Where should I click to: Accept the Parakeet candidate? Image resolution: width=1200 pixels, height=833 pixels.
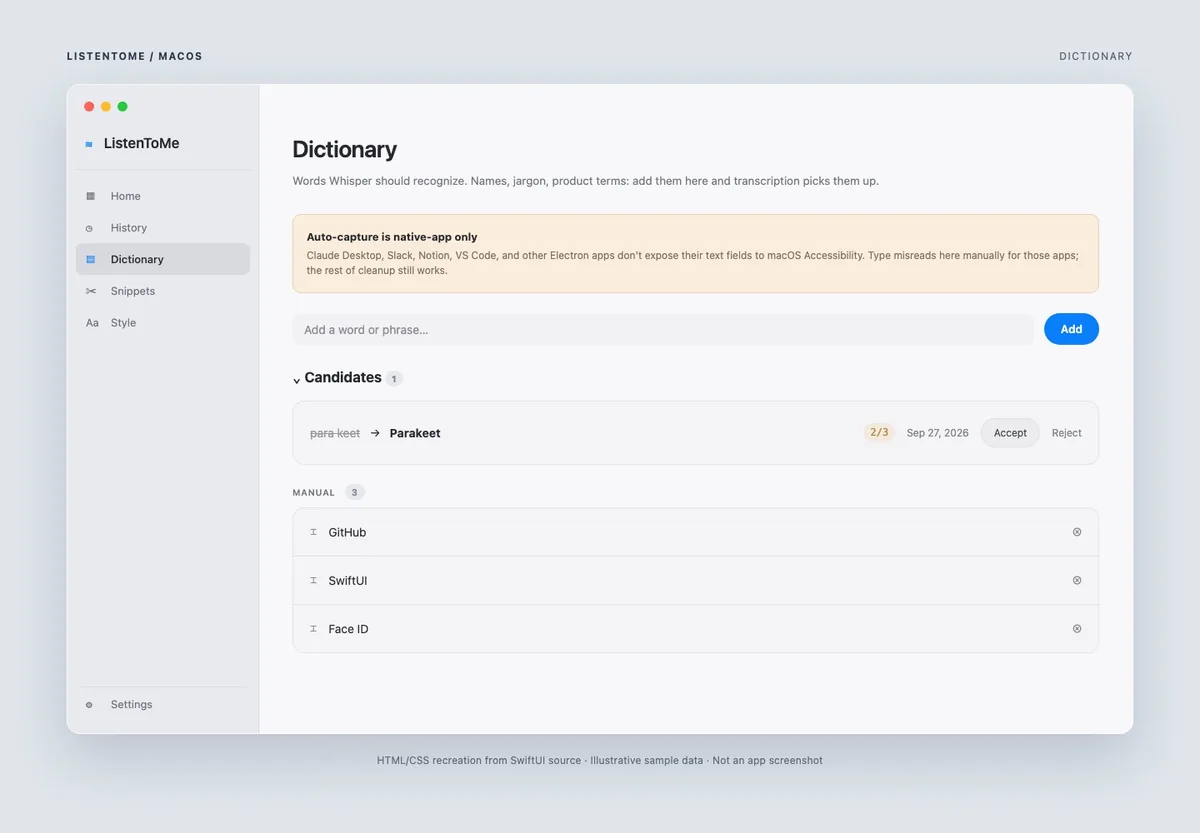coord(1010,433)
